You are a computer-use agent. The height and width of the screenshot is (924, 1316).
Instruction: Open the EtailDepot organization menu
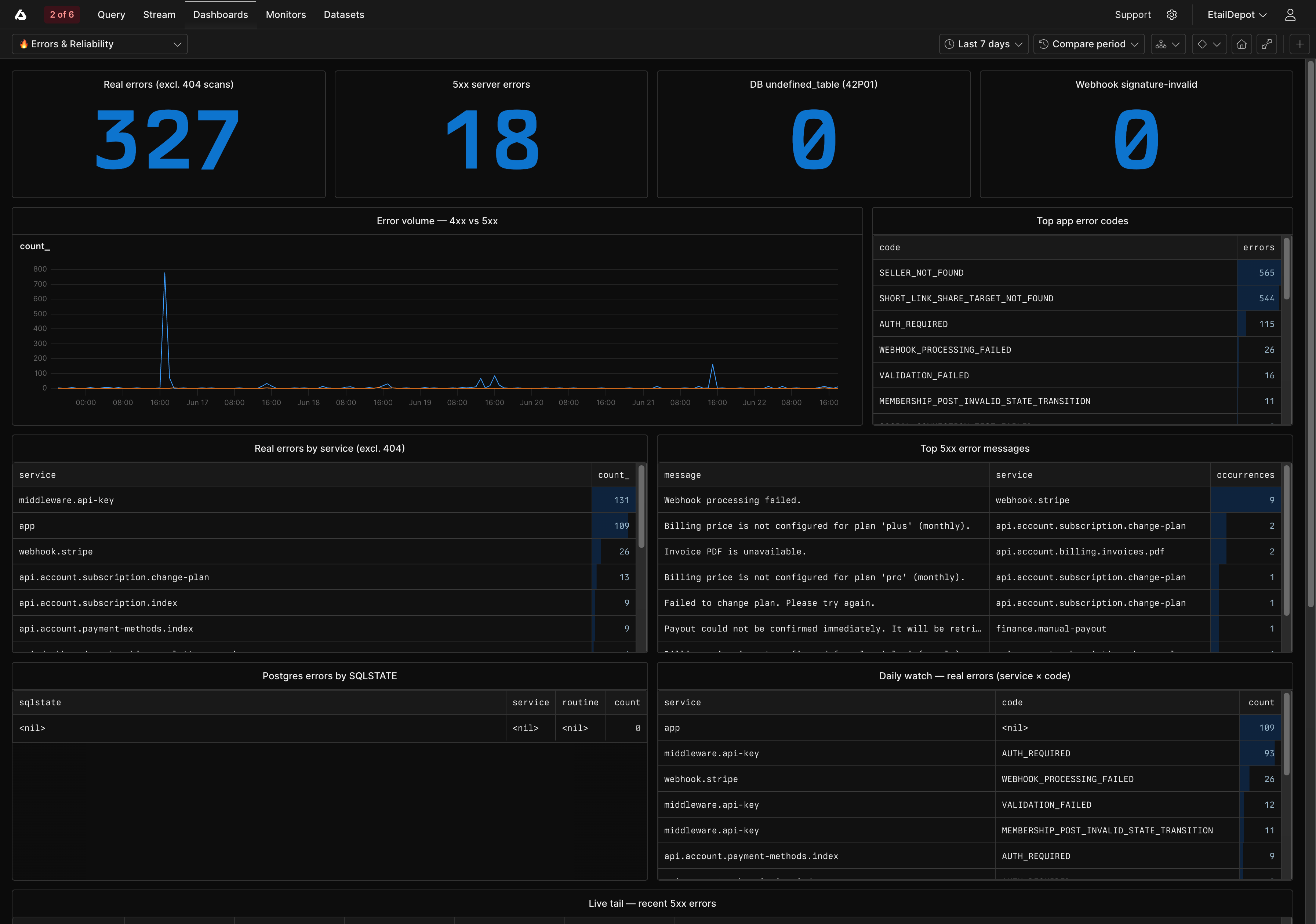[x=1237, y=15]
